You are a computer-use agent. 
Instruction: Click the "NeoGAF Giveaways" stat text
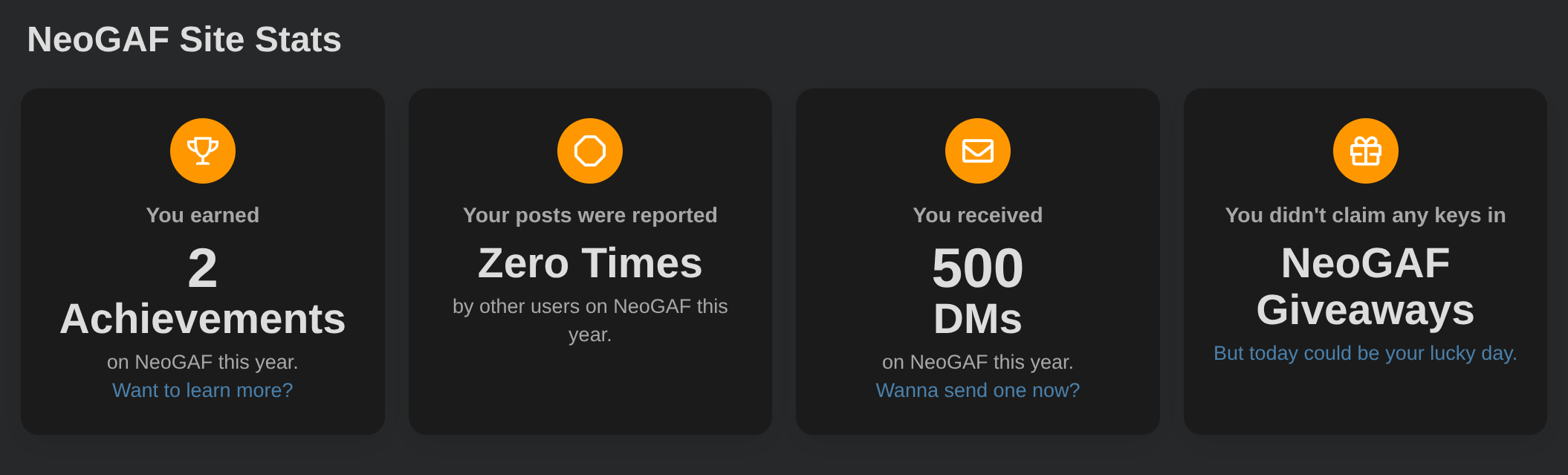click(1365, 286)
